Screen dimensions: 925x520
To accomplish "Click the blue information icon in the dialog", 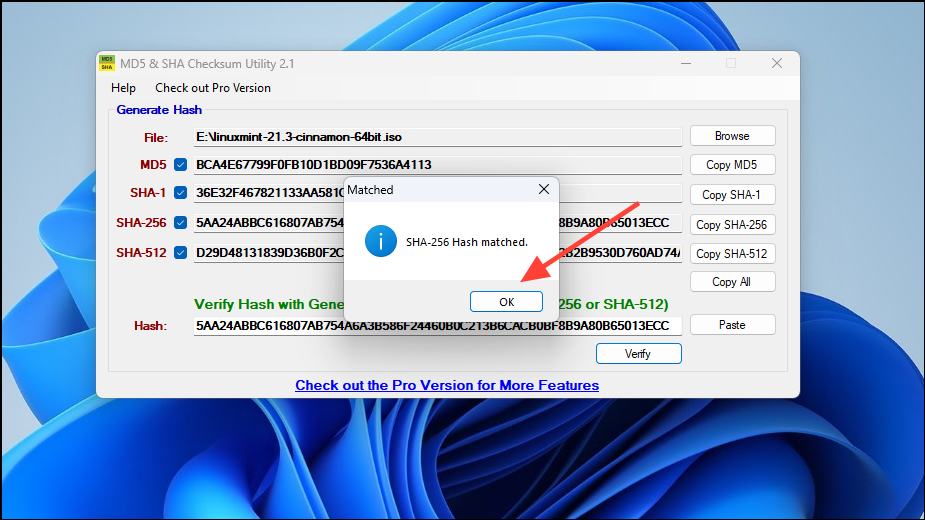I will [381, 241].
